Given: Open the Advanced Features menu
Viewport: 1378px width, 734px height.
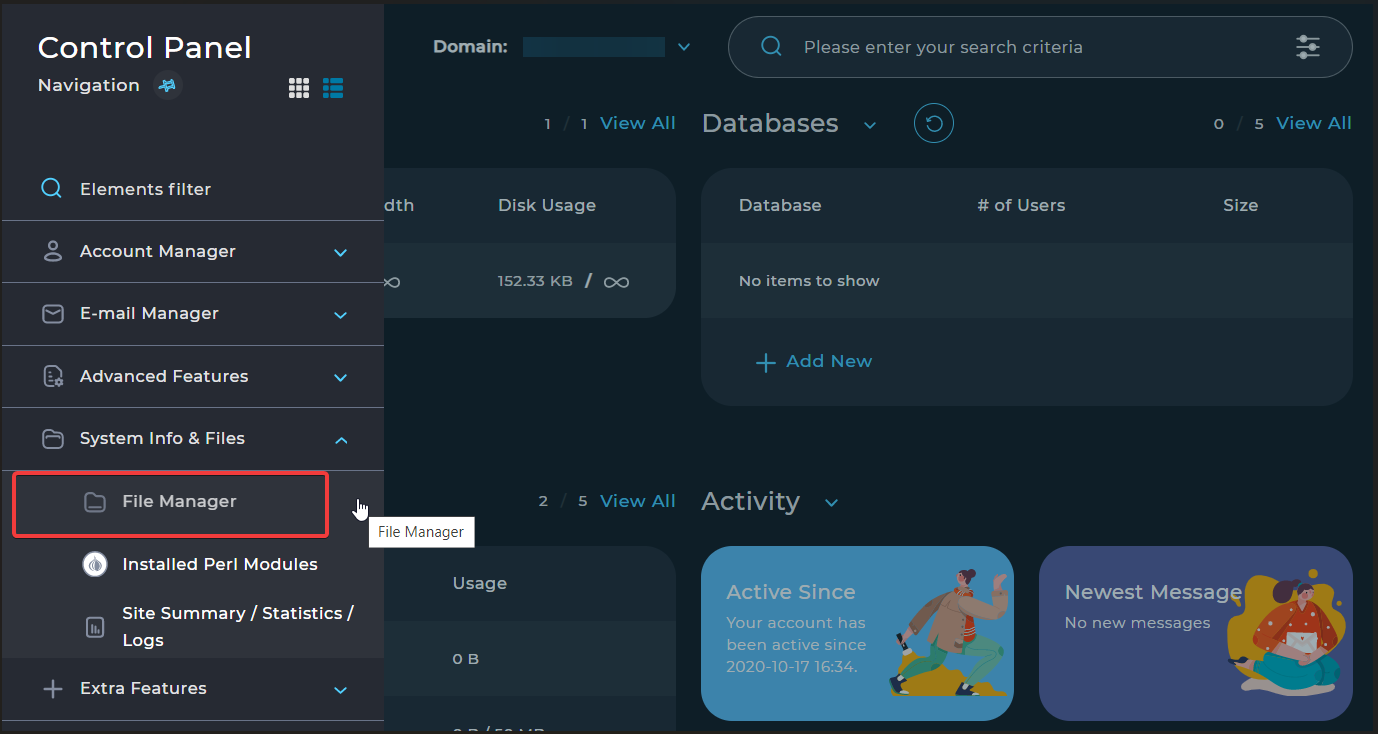Looking at the screenshot, I should tap(164, 377).
